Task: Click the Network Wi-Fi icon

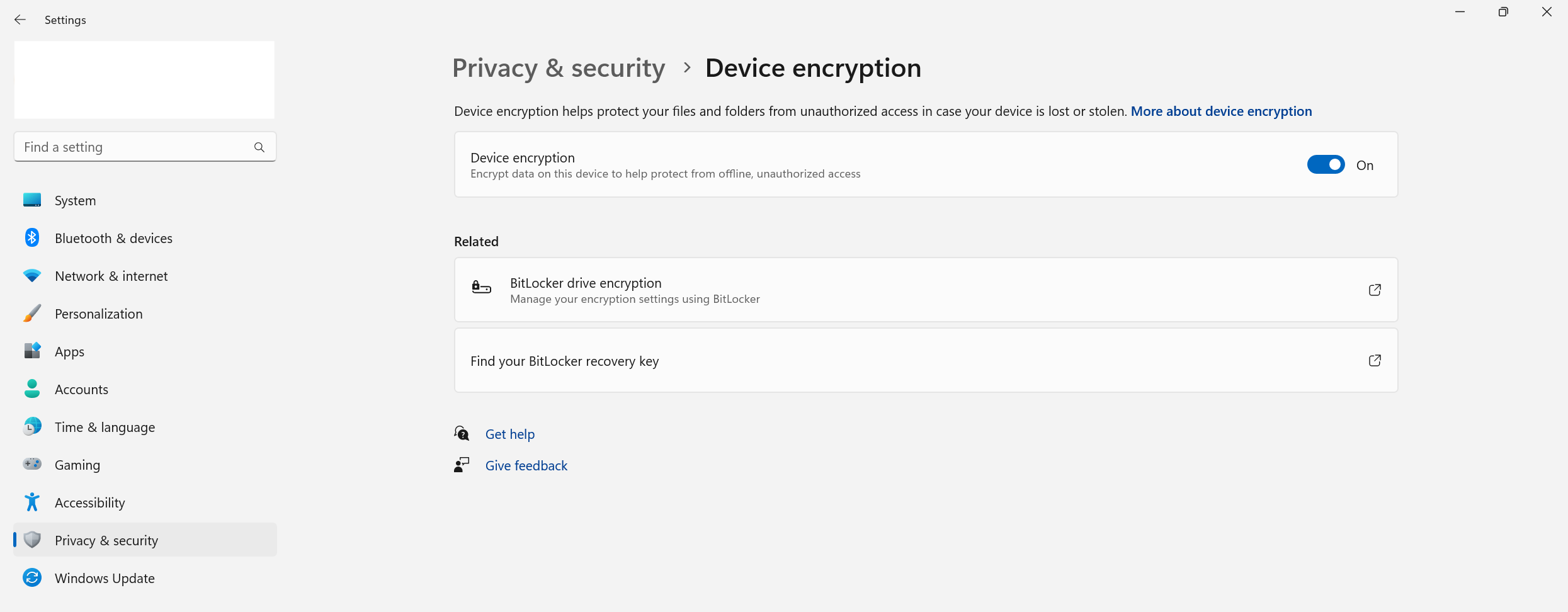Action: click(32, 276)
